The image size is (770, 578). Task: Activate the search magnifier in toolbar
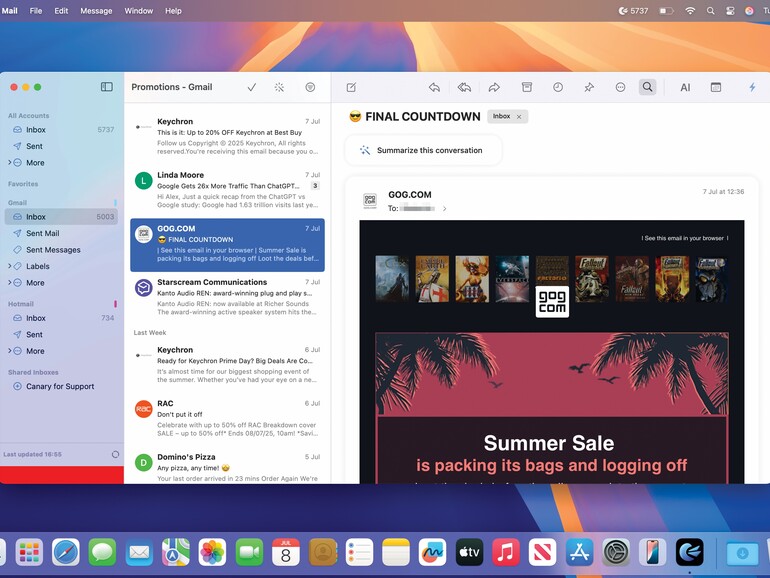pyautogui.click(x=648, y=87)
